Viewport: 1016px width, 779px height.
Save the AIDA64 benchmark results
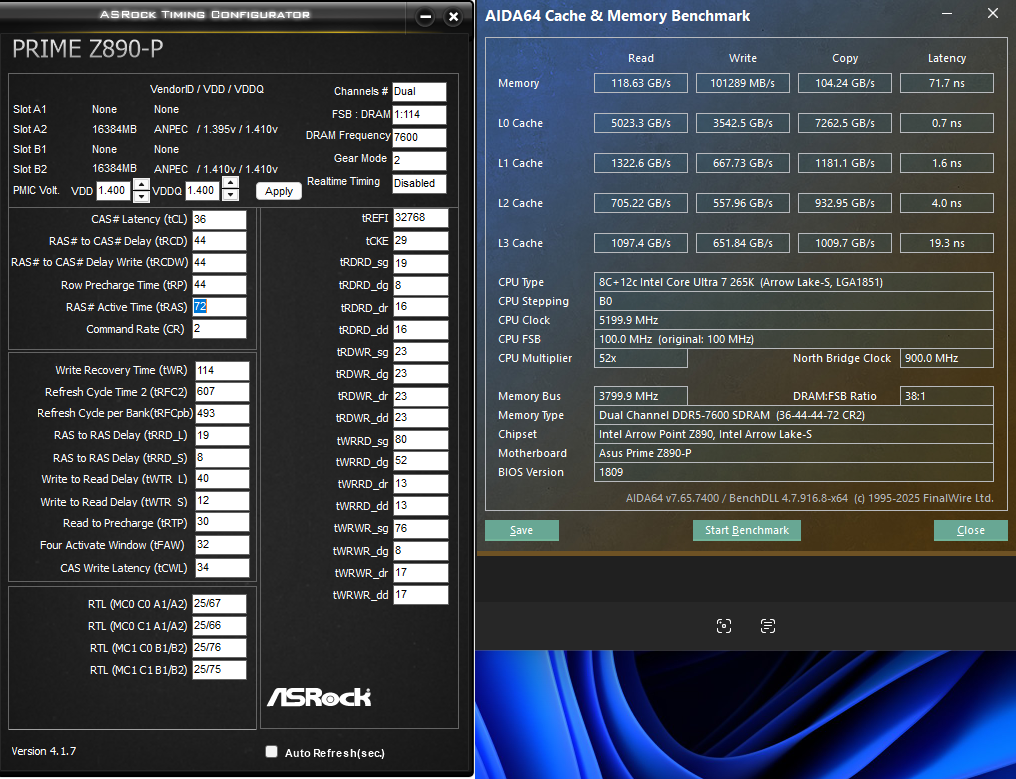522,530
